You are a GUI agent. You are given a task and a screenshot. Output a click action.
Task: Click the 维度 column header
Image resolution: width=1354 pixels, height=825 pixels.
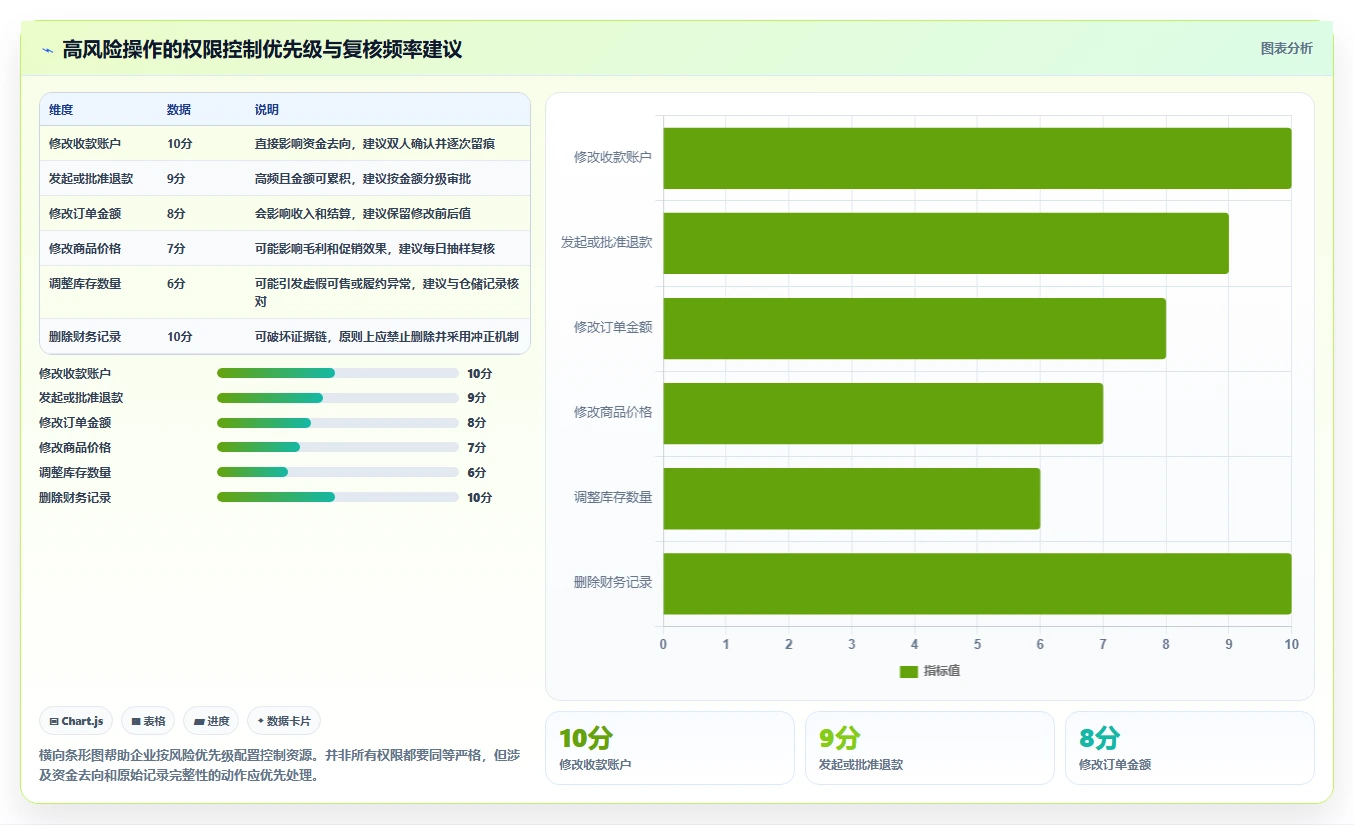[61, 110]
